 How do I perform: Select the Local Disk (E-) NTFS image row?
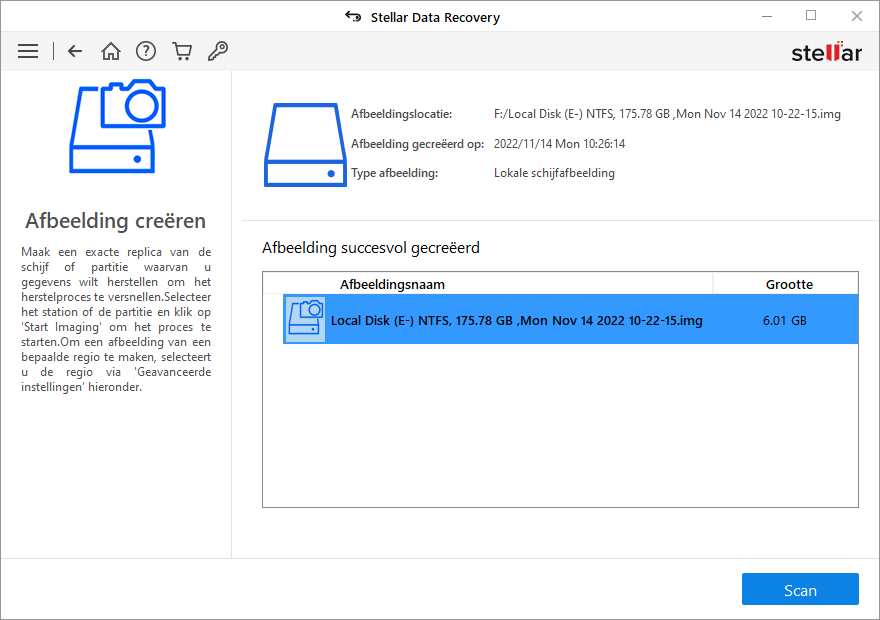coord(516,321)
